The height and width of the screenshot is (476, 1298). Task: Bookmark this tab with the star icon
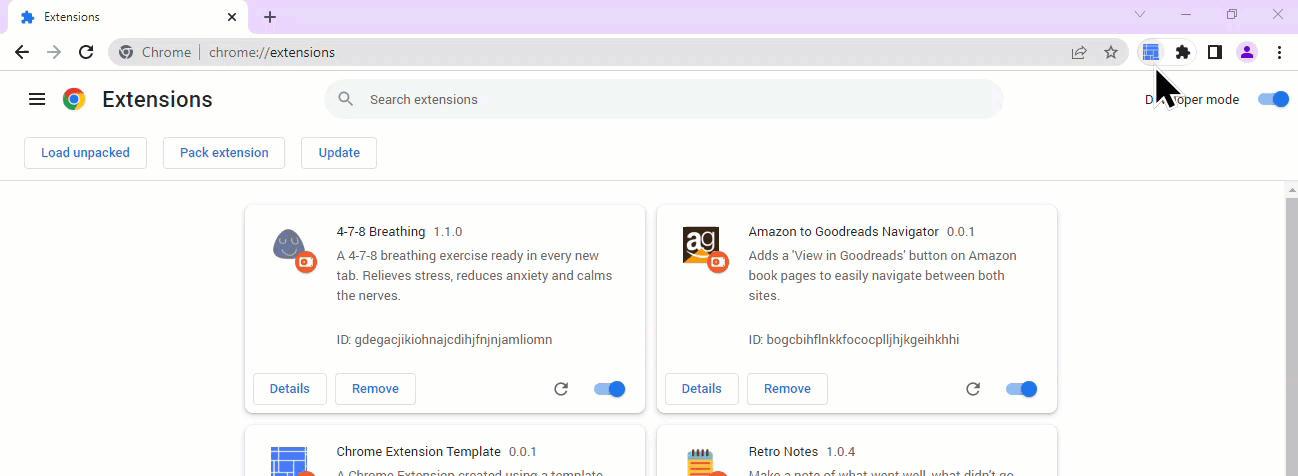tap(1111, 52)
